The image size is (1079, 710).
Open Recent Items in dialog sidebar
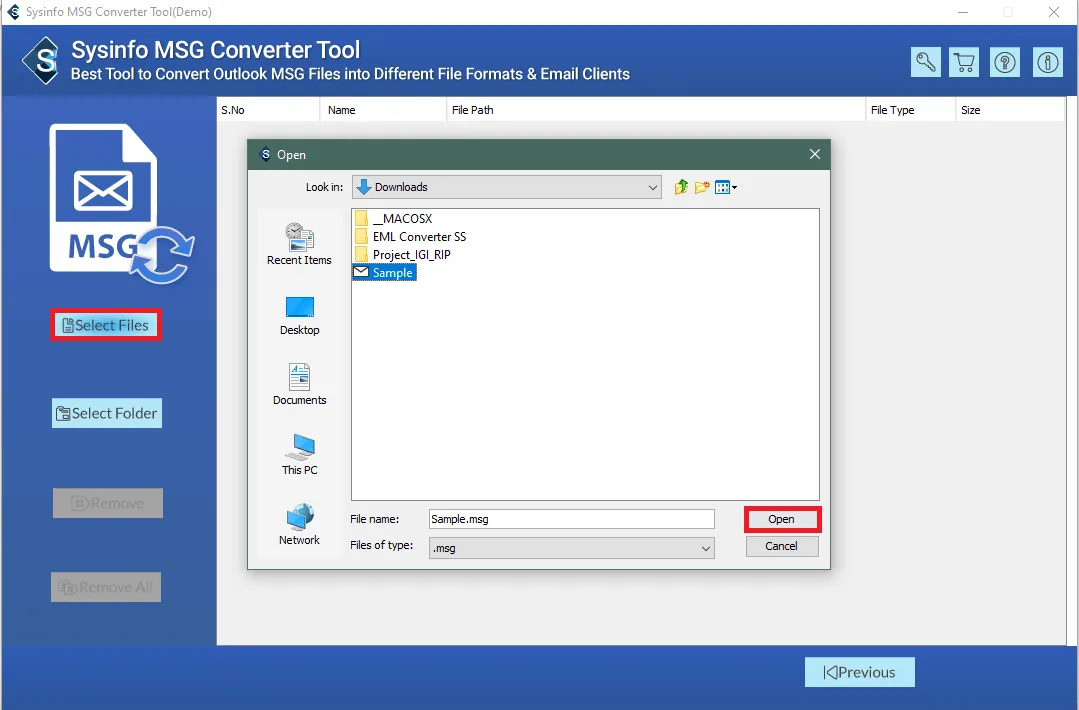coord(299,244)
